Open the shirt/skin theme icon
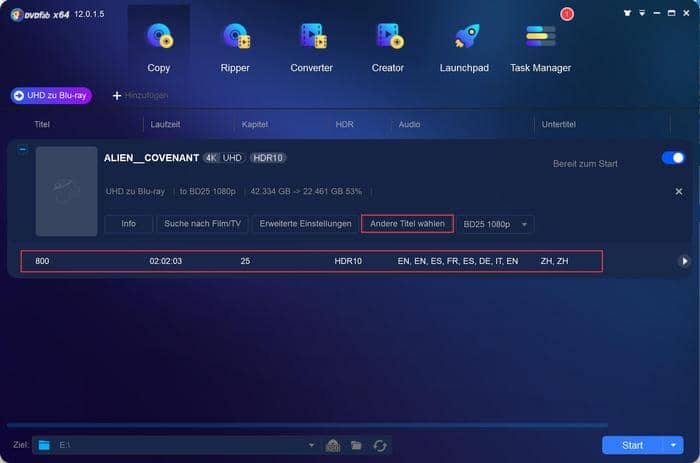 click(x=627, y=13)
